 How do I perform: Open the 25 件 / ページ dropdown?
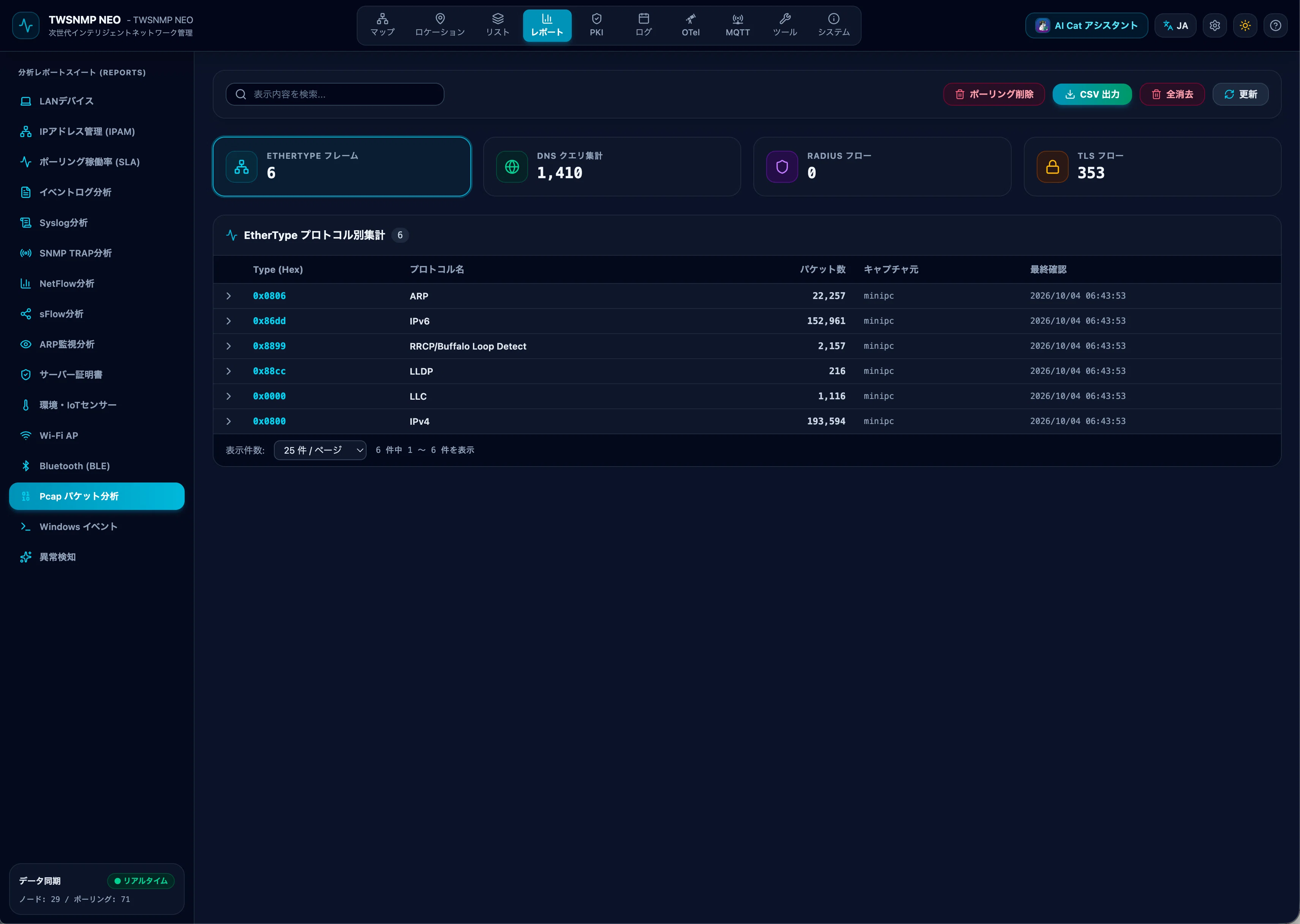point(320,450)
